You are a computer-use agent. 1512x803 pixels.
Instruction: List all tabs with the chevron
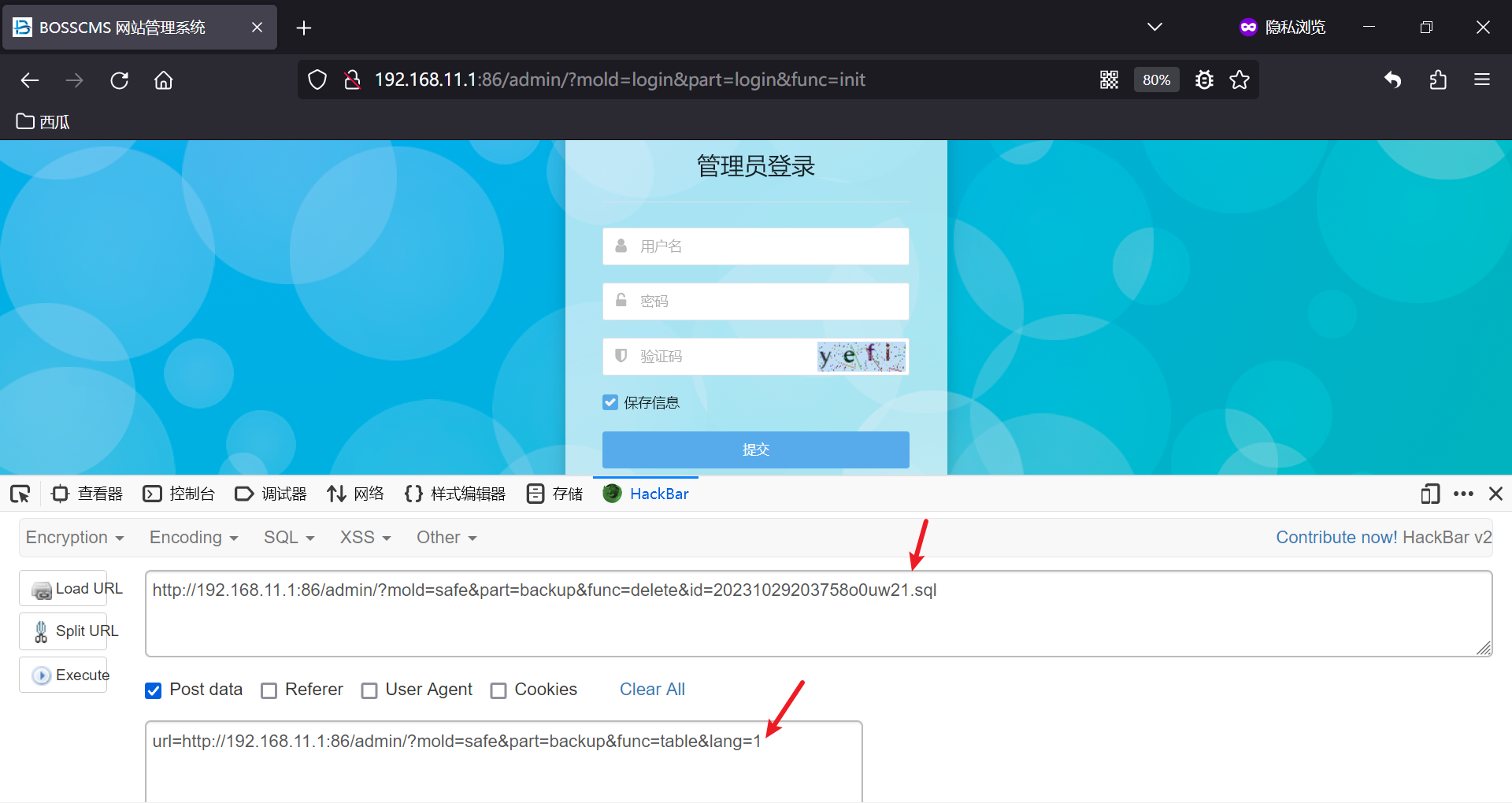point(1154,28)
